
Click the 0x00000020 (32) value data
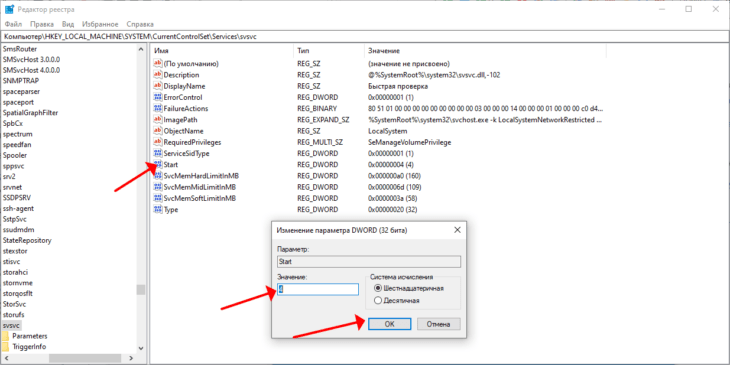click(392, 210)
